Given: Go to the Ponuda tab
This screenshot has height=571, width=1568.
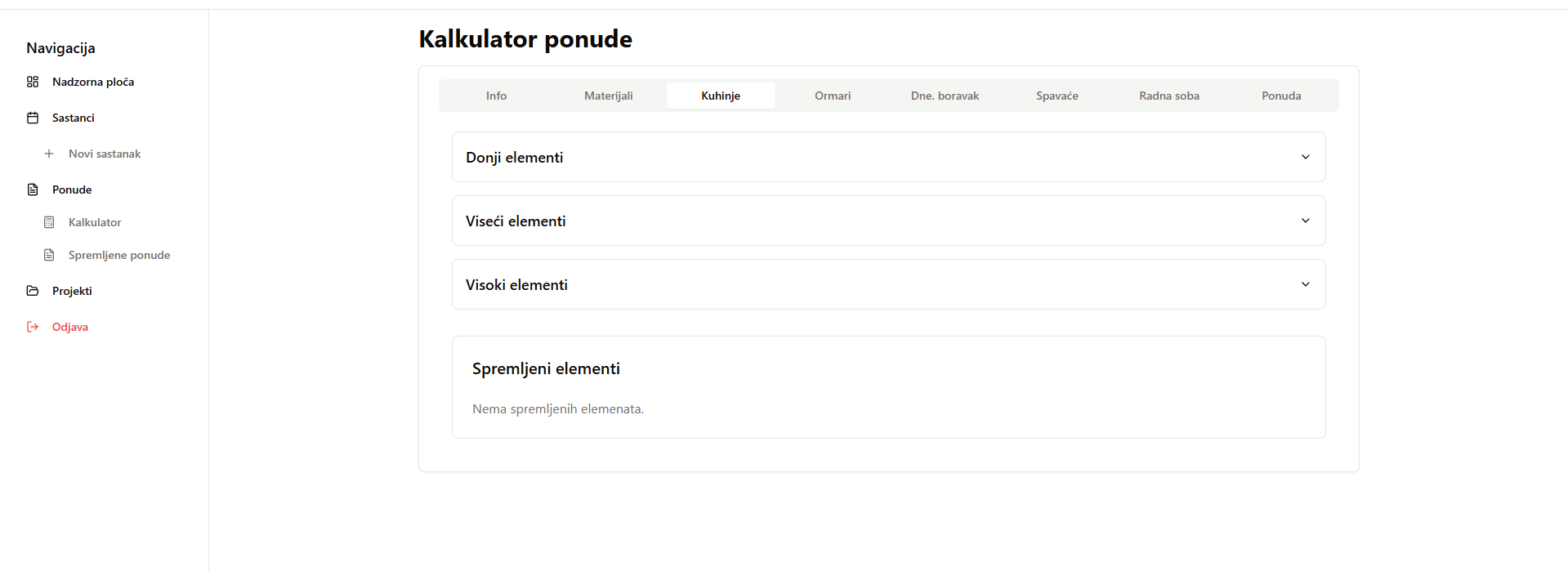Looking at the screenshot, I should 1281,96.
